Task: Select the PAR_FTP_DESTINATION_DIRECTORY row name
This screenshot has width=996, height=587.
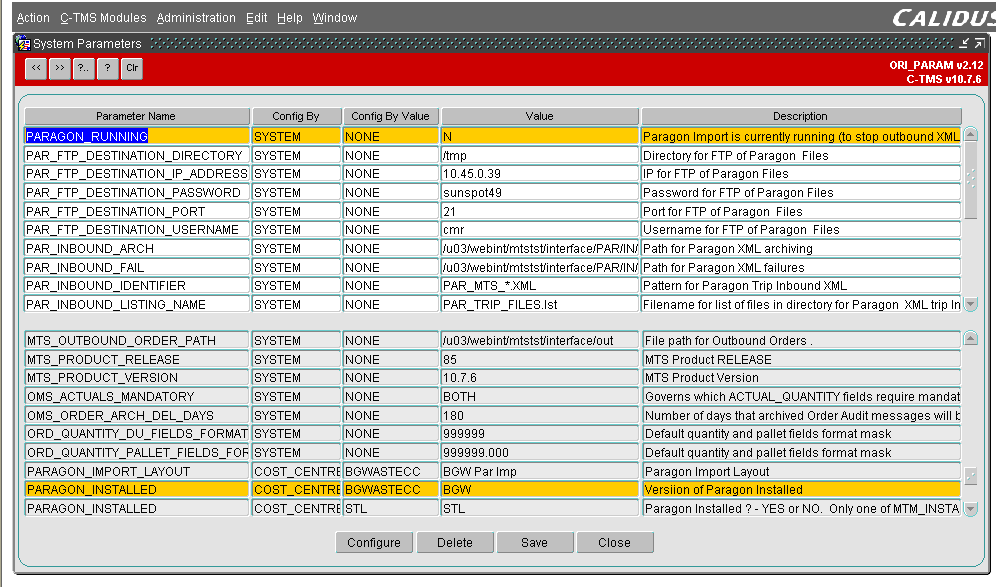Action: (x=137, y=156)
